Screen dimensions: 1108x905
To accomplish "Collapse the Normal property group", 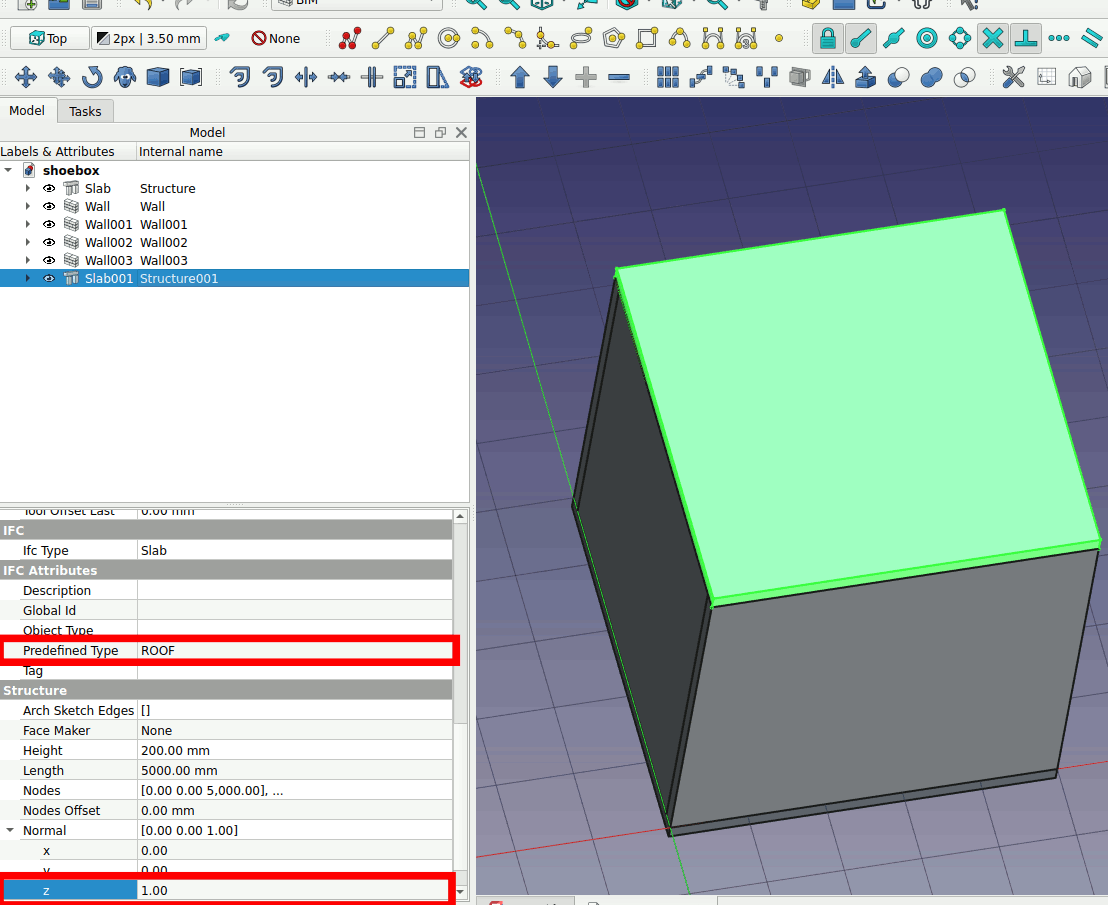I will (11, 831).
